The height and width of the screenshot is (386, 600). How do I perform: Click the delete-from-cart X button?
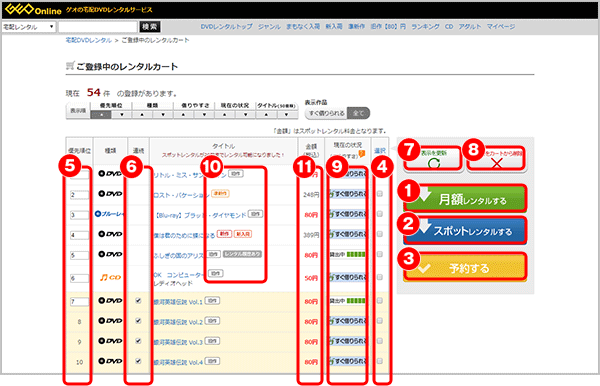click(497, 159)
